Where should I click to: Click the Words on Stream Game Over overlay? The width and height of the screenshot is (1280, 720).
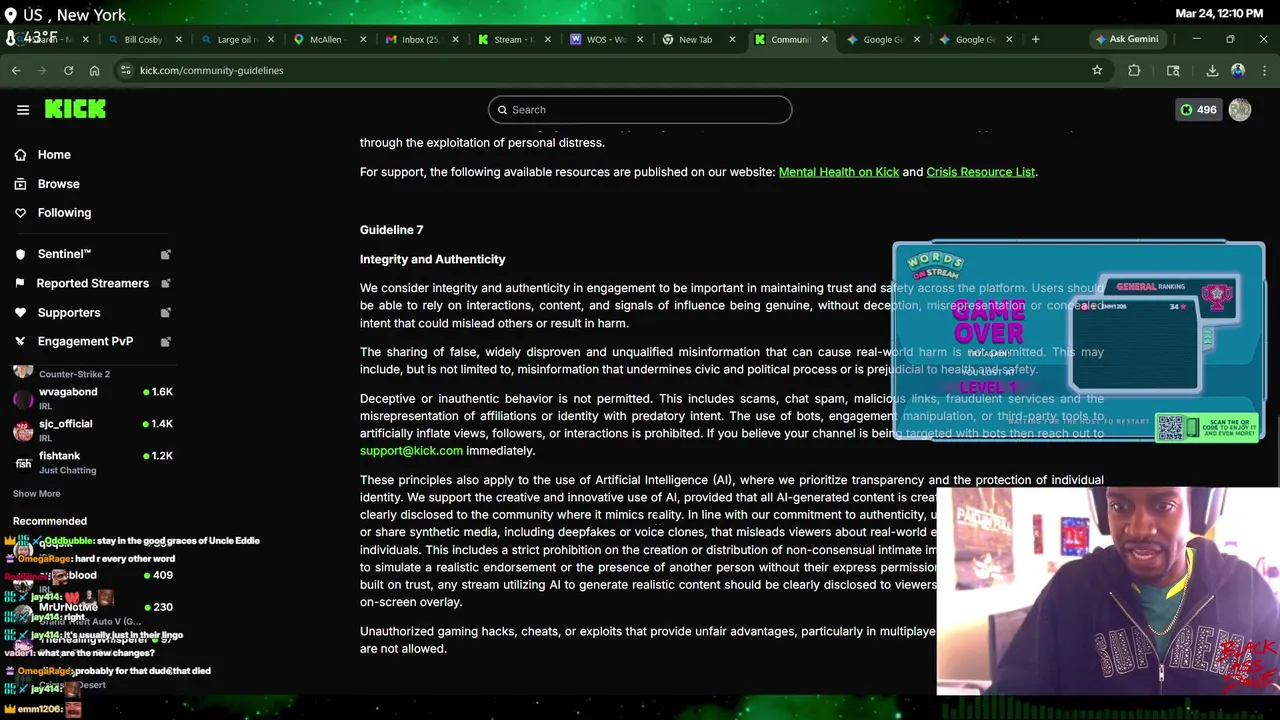click(1078, 341)
